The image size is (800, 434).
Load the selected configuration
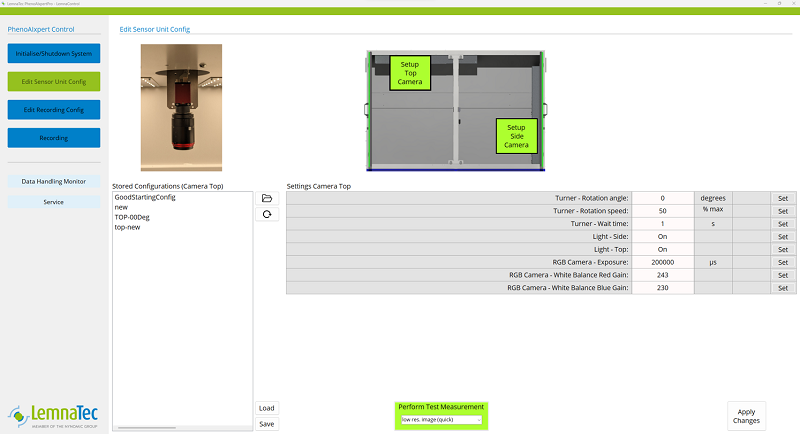pos(267,408)
